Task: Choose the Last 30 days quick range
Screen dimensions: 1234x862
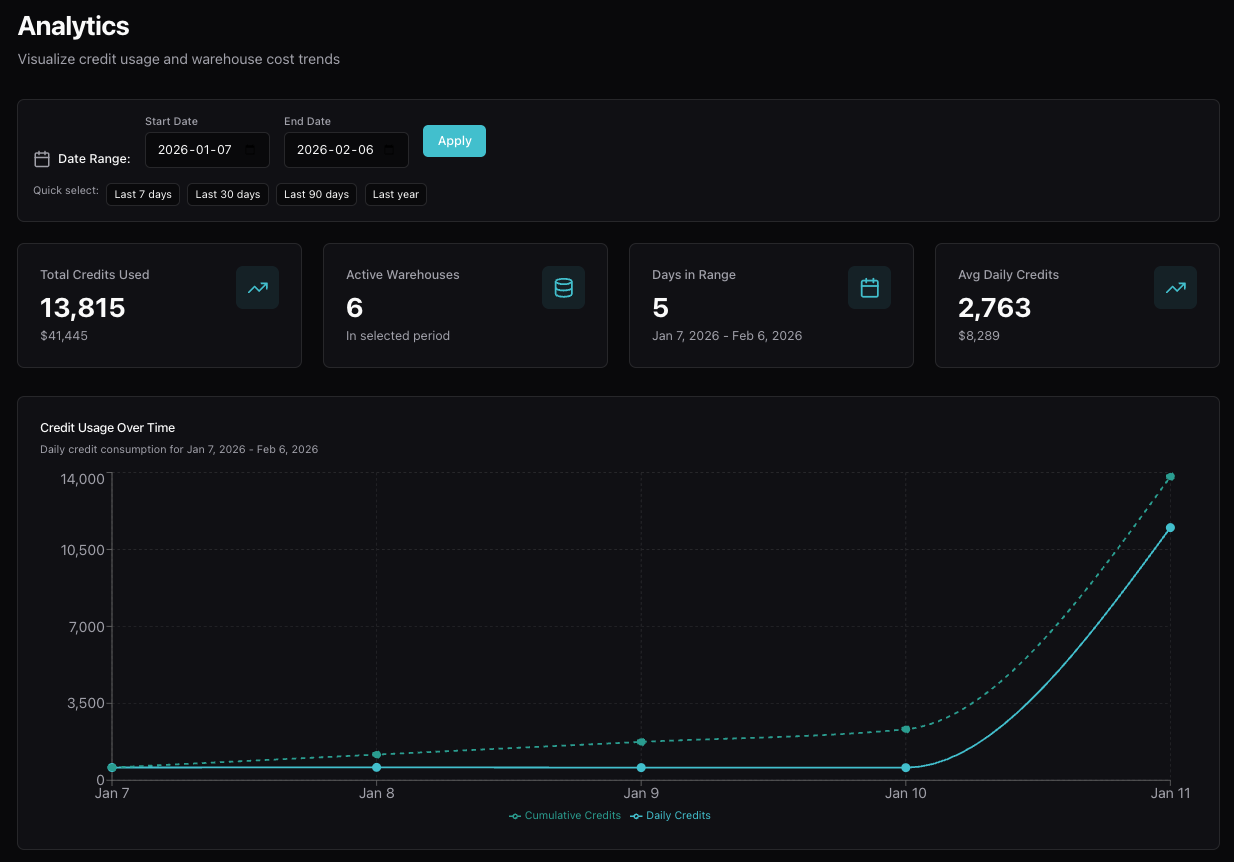Action: [228, 194]
